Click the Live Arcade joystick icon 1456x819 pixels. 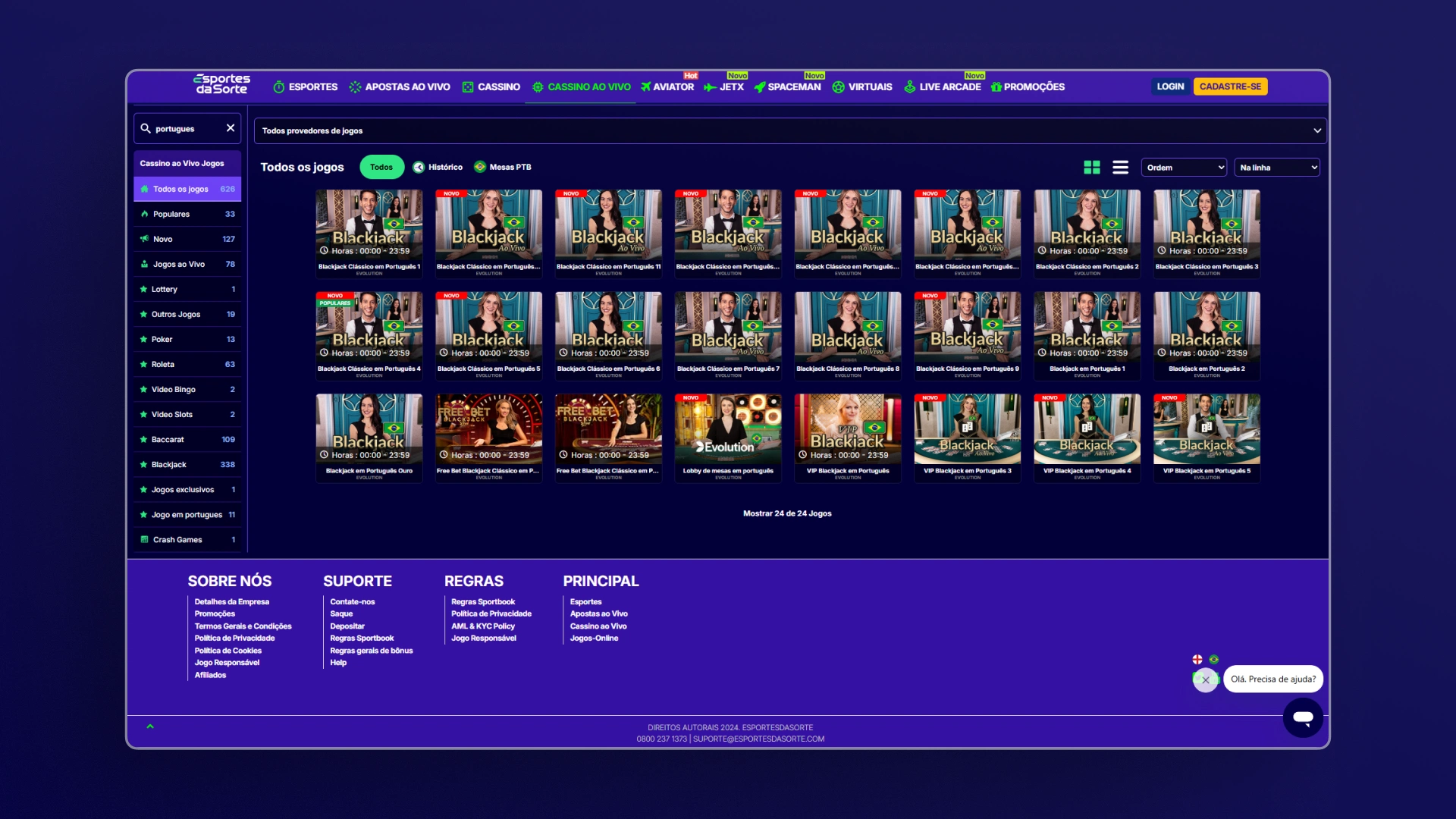909,87
